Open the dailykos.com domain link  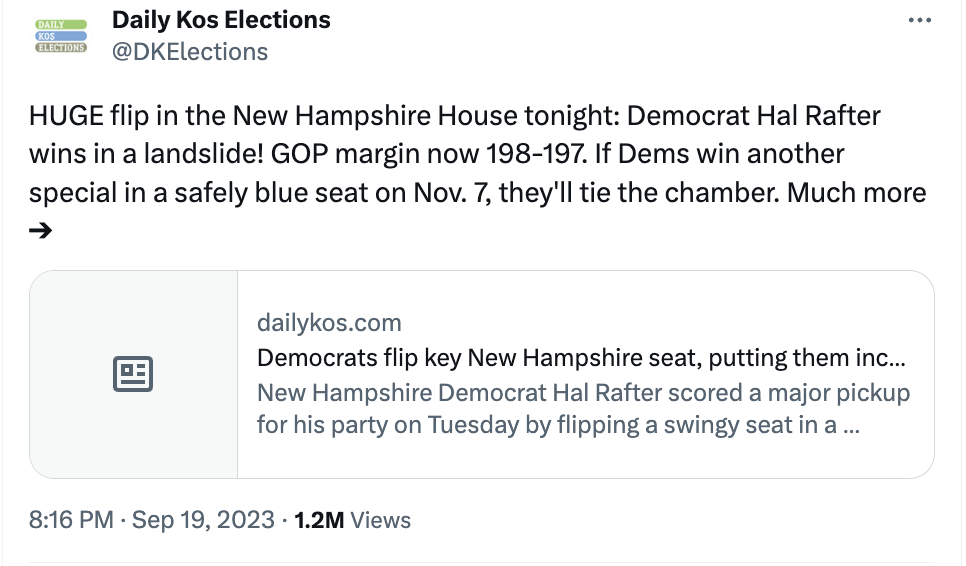pos(329,323)
